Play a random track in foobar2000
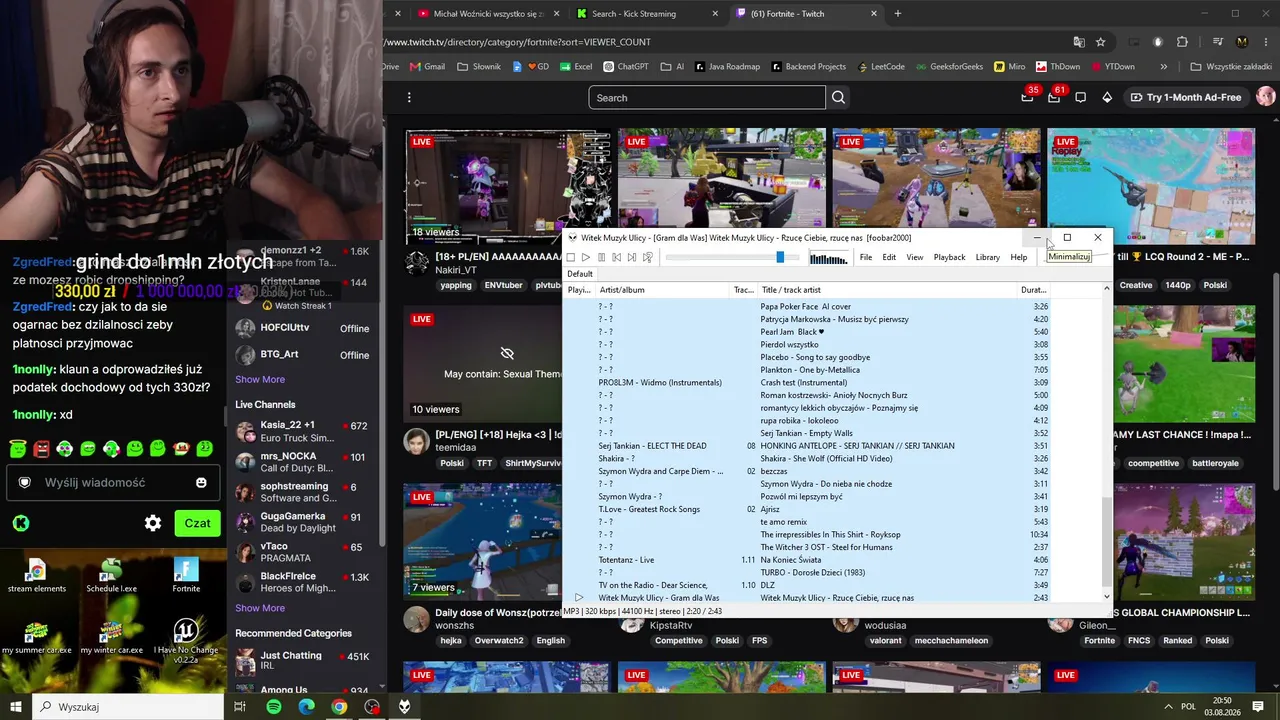 (x=648, y=258)
